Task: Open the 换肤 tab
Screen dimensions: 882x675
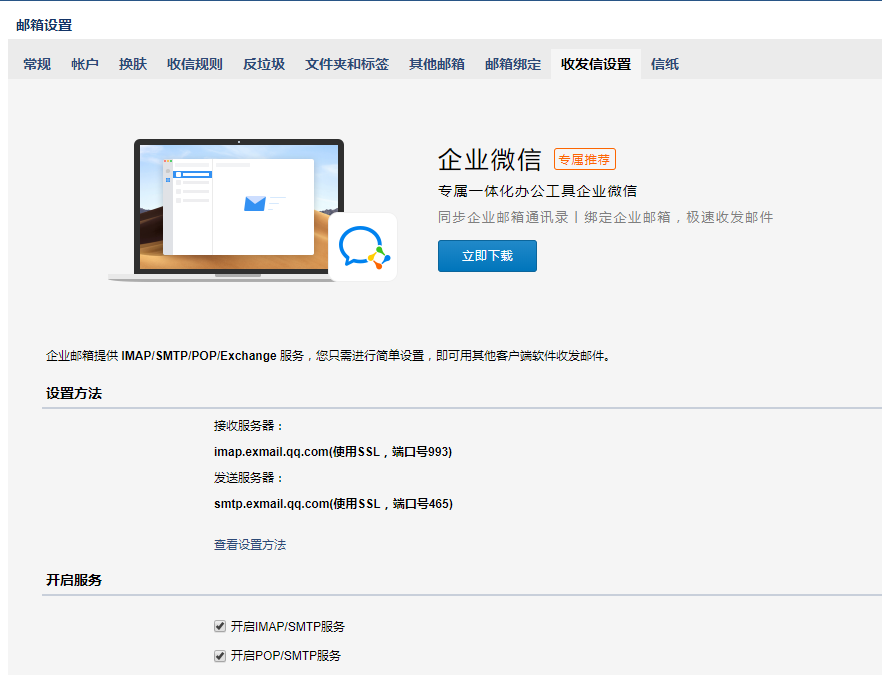Action: pyautogui.click(x=133, y=64)
